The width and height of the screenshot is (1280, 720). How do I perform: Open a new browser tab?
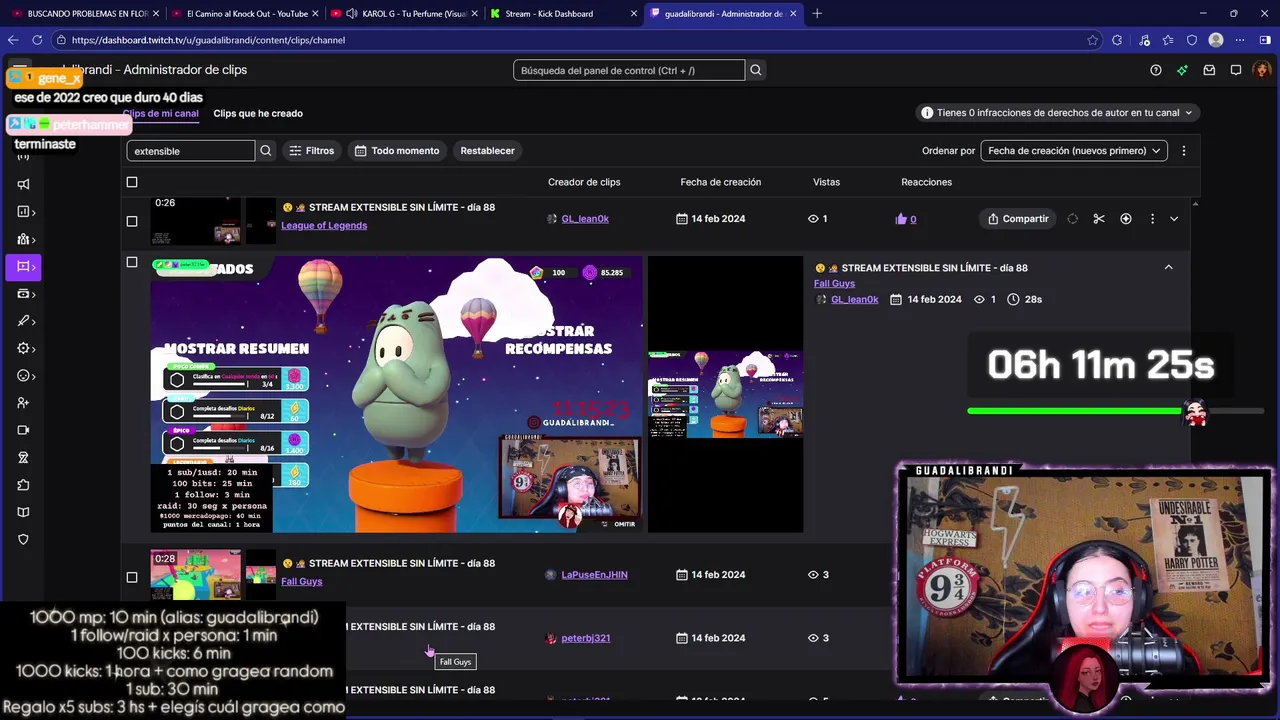click(x=817, y=14)
